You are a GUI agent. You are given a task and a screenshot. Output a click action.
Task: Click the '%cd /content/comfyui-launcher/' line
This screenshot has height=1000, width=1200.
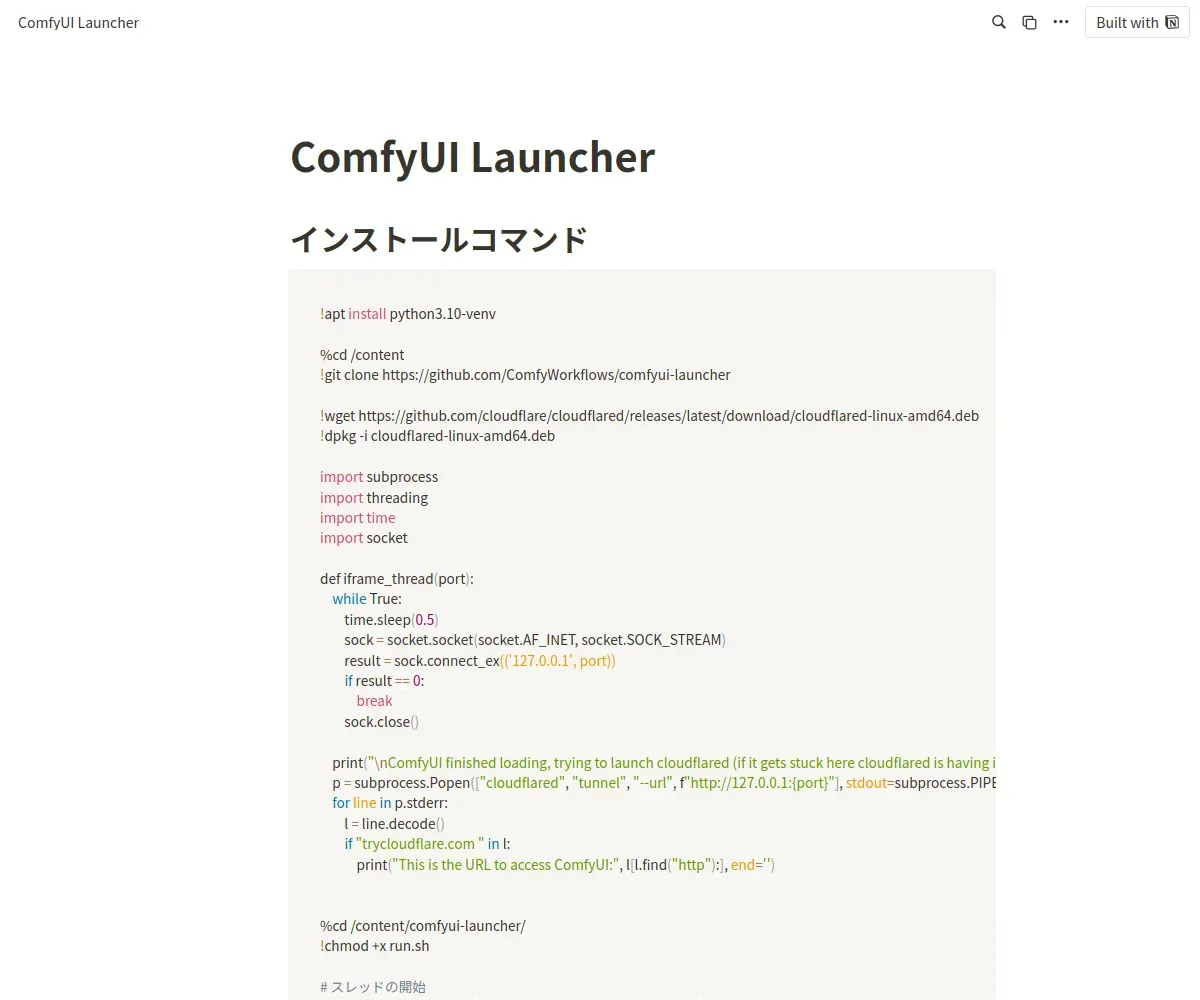point(423,926)
